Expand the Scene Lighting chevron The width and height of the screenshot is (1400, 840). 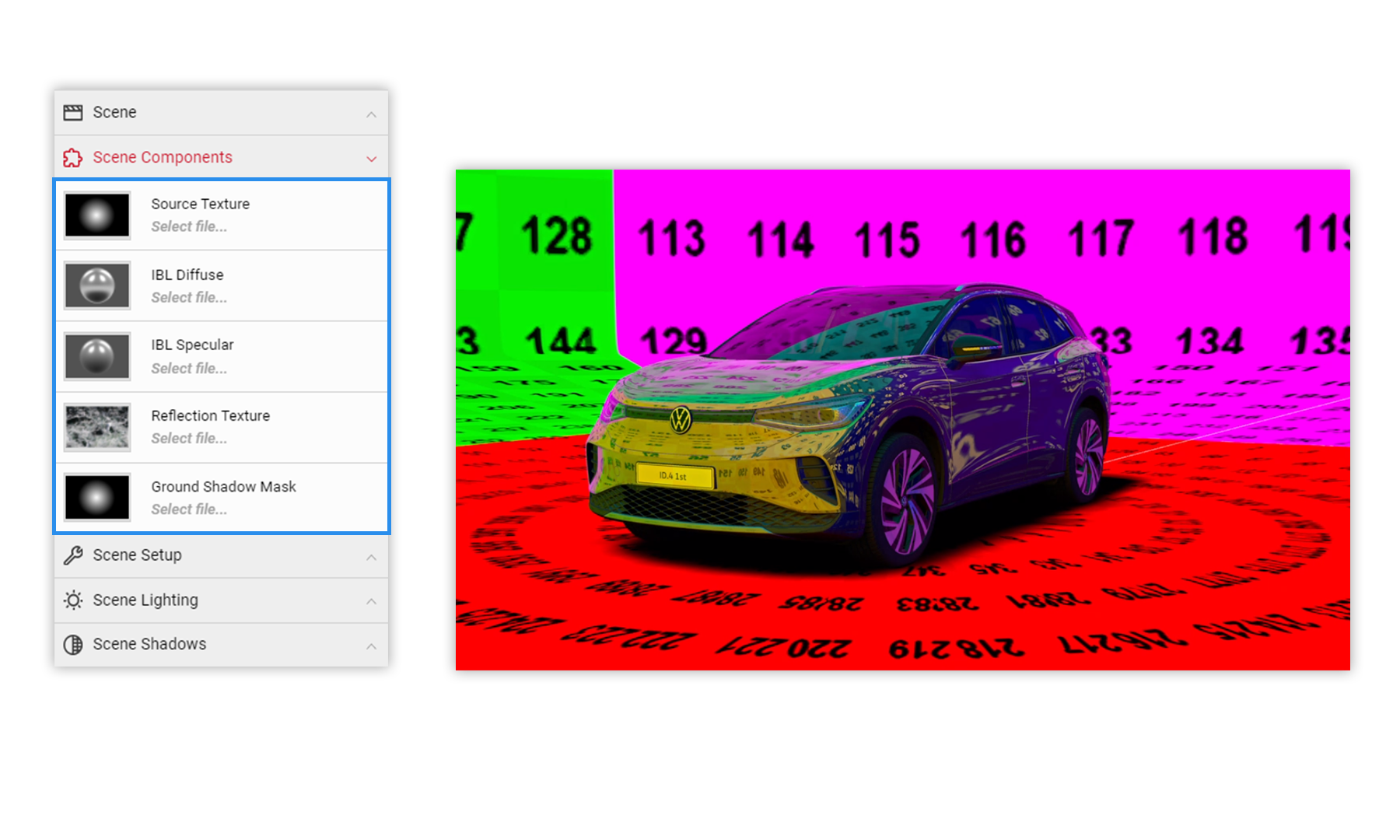pyautogui.click(x=371, y=601)
